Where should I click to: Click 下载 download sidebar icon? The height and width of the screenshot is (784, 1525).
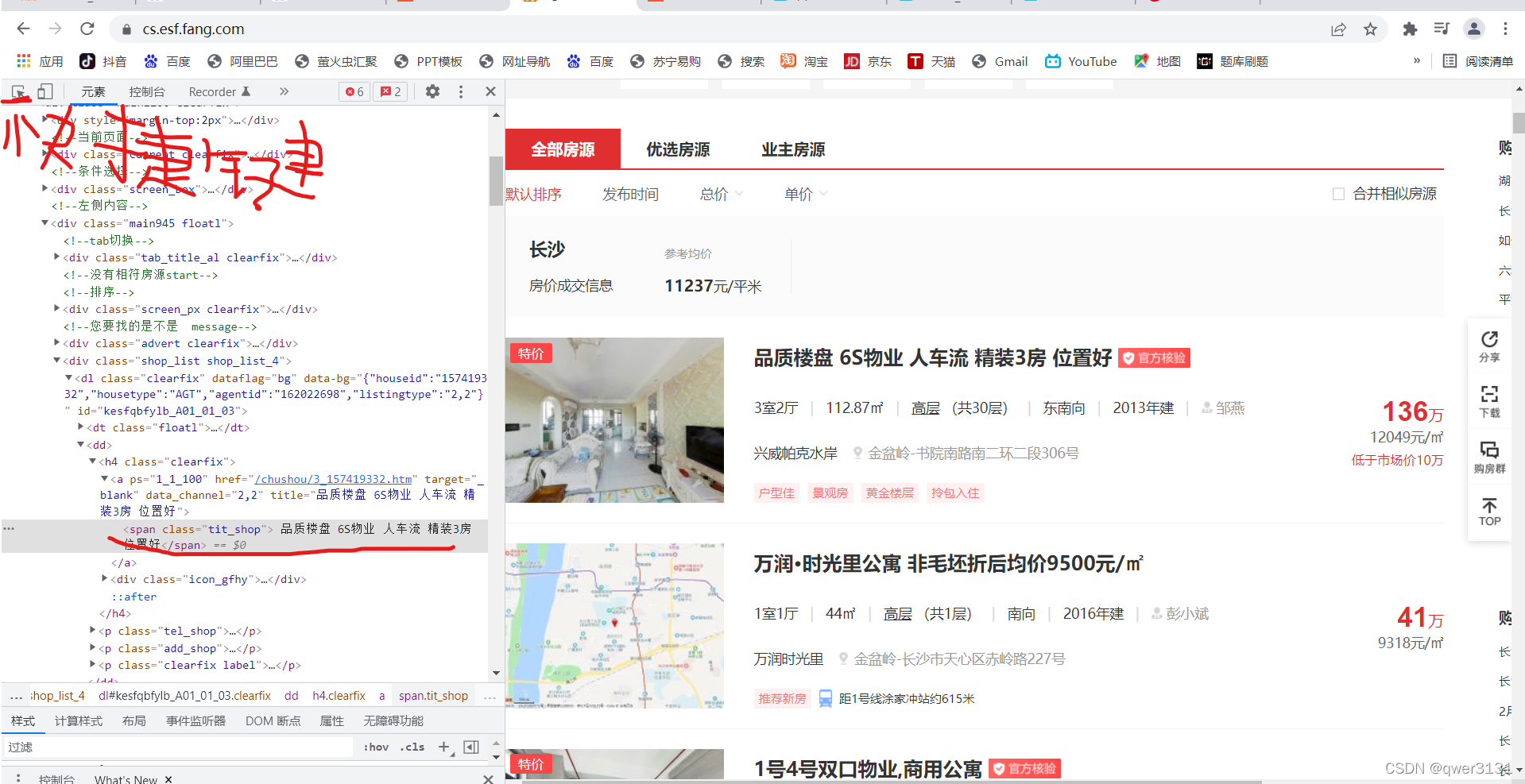1489,401
